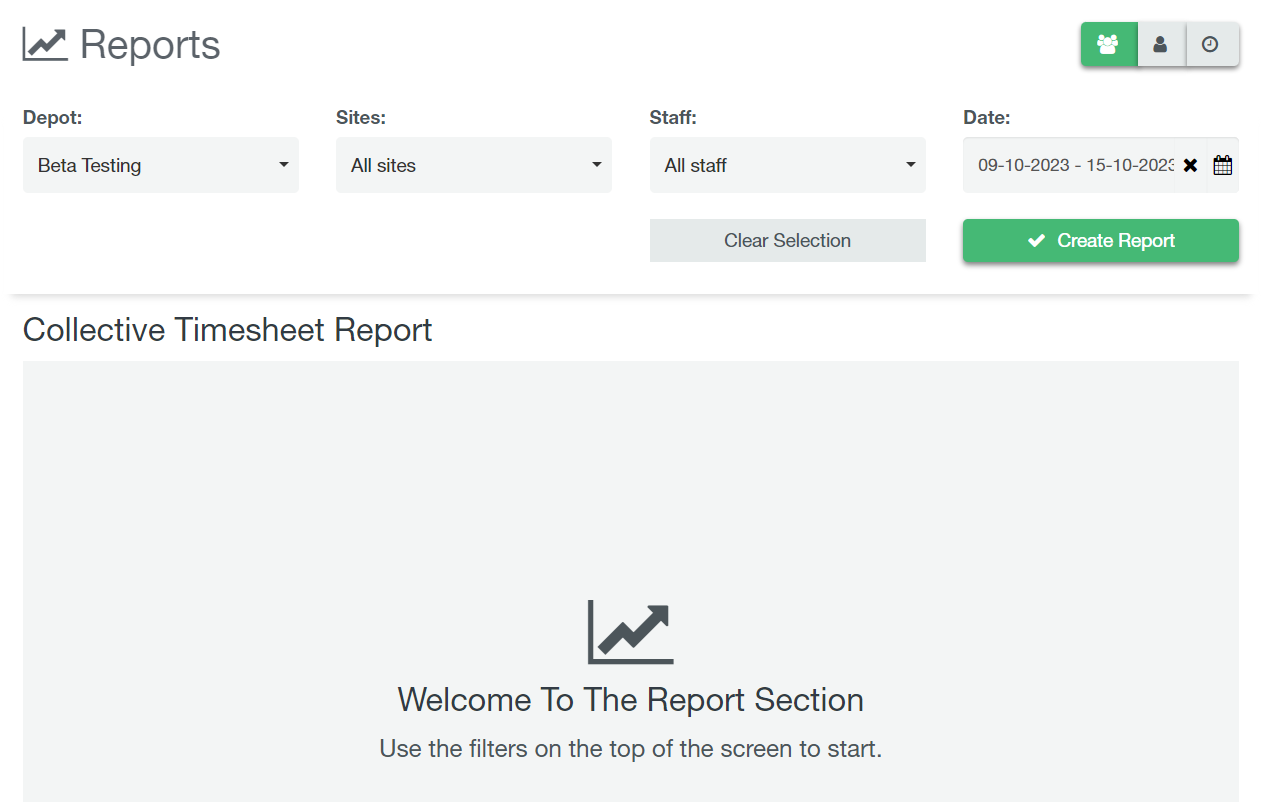Click the Collective Timesheet Report heading
This screenshot has width=1262, height=802.
click(228, 330)
